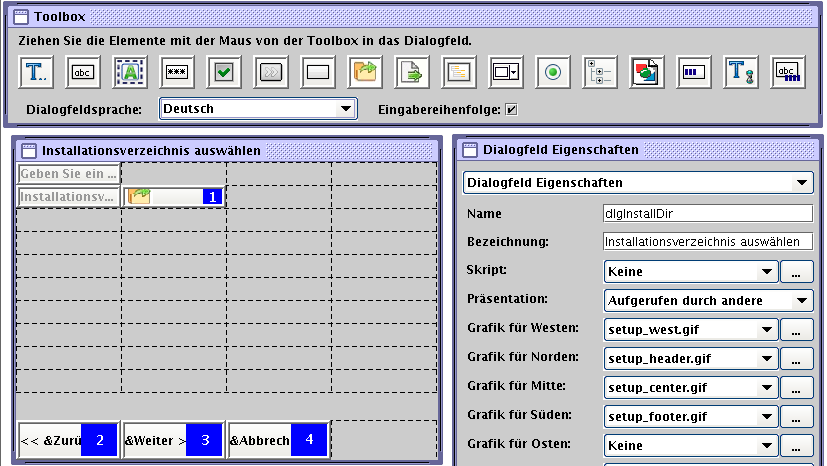
Task: Open the top Dialogfeld Eigenschaften selector dropdown
Action: pyautogui.click(x=638, y=183)
